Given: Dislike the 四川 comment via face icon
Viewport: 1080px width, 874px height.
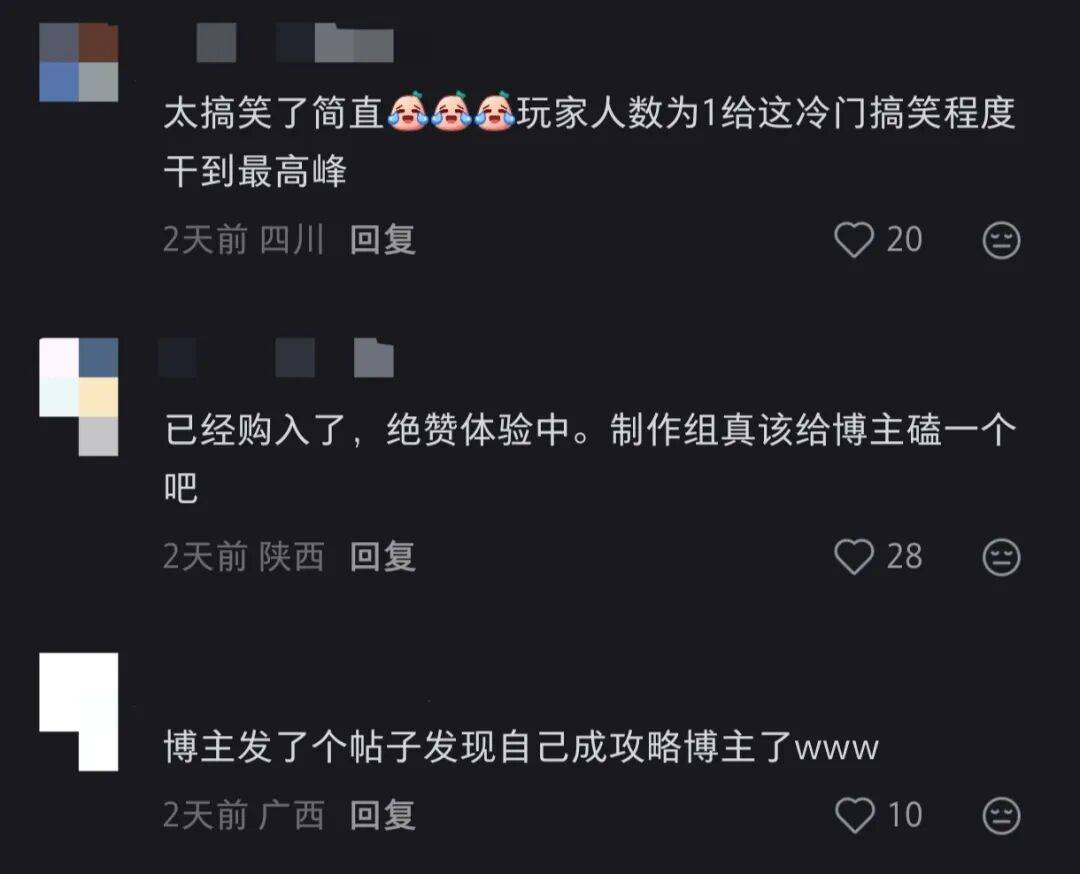Looking at the screenshot, I should 1001,240.
